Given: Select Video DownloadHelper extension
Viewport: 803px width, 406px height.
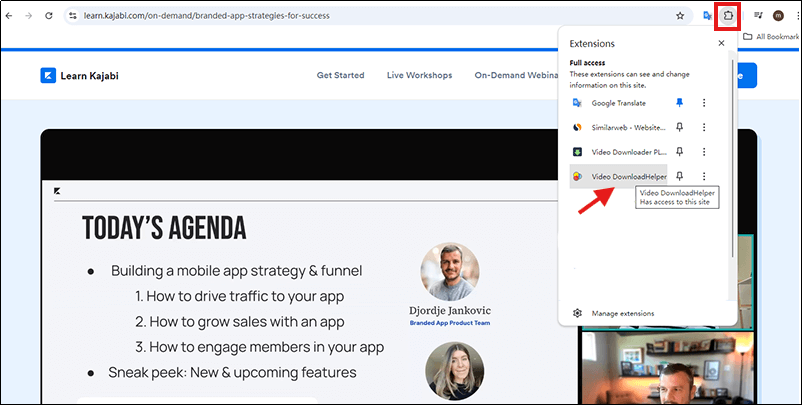Looking at the screenshot, I should point(619,177).
